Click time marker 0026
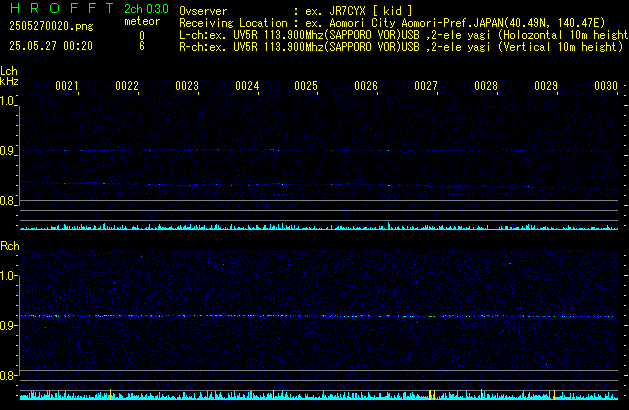 click(x=366, y=86)
